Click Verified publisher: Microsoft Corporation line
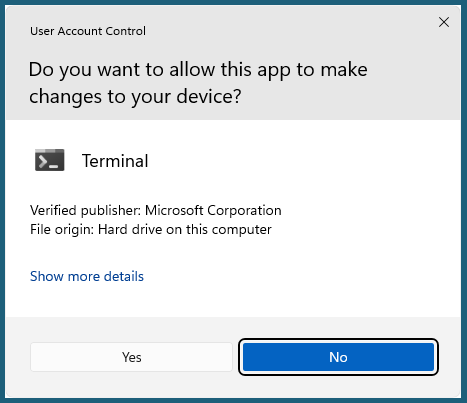Image resolution: width=467 pixels, height=403 pixels. [x=156, y=210]
